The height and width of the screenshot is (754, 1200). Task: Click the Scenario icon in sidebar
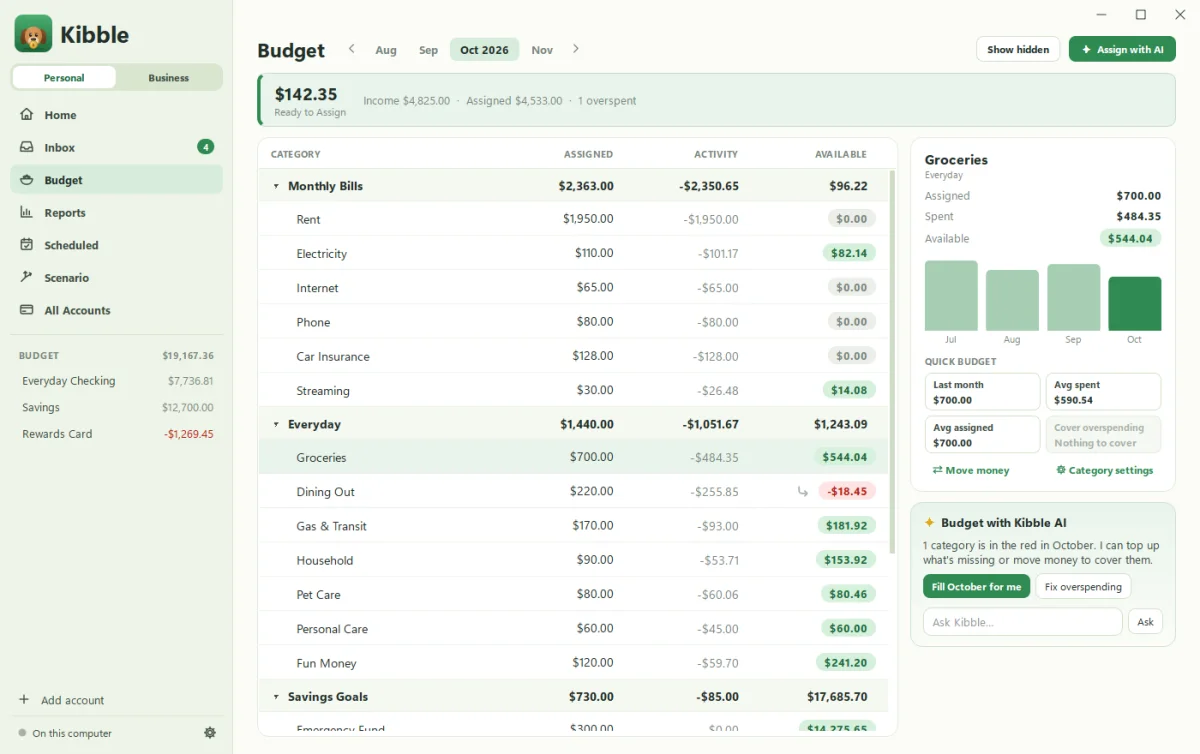pos(27,277)
